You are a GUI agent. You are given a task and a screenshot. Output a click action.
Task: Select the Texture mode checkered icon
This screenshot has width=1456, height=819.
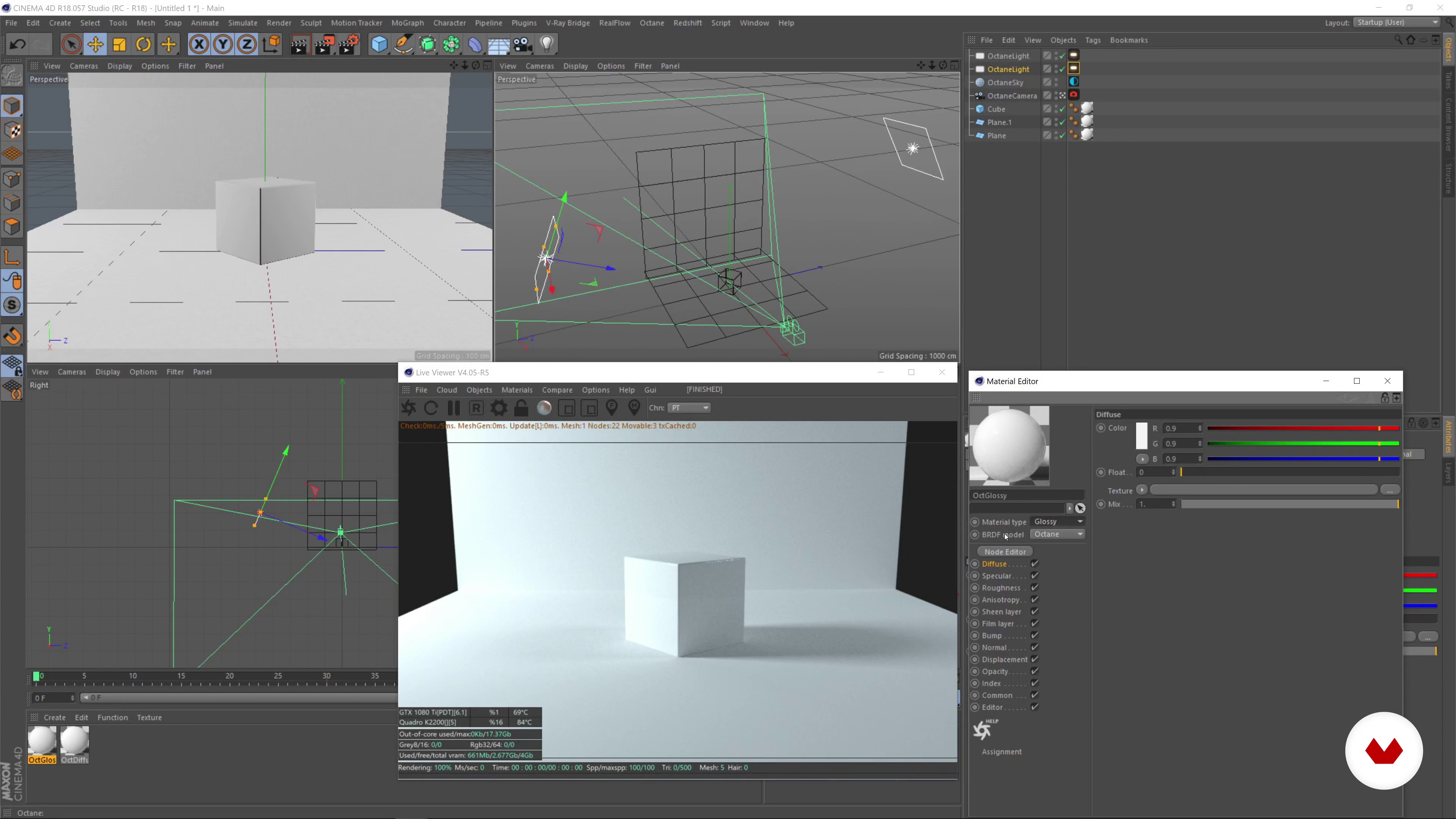(13, 130)
